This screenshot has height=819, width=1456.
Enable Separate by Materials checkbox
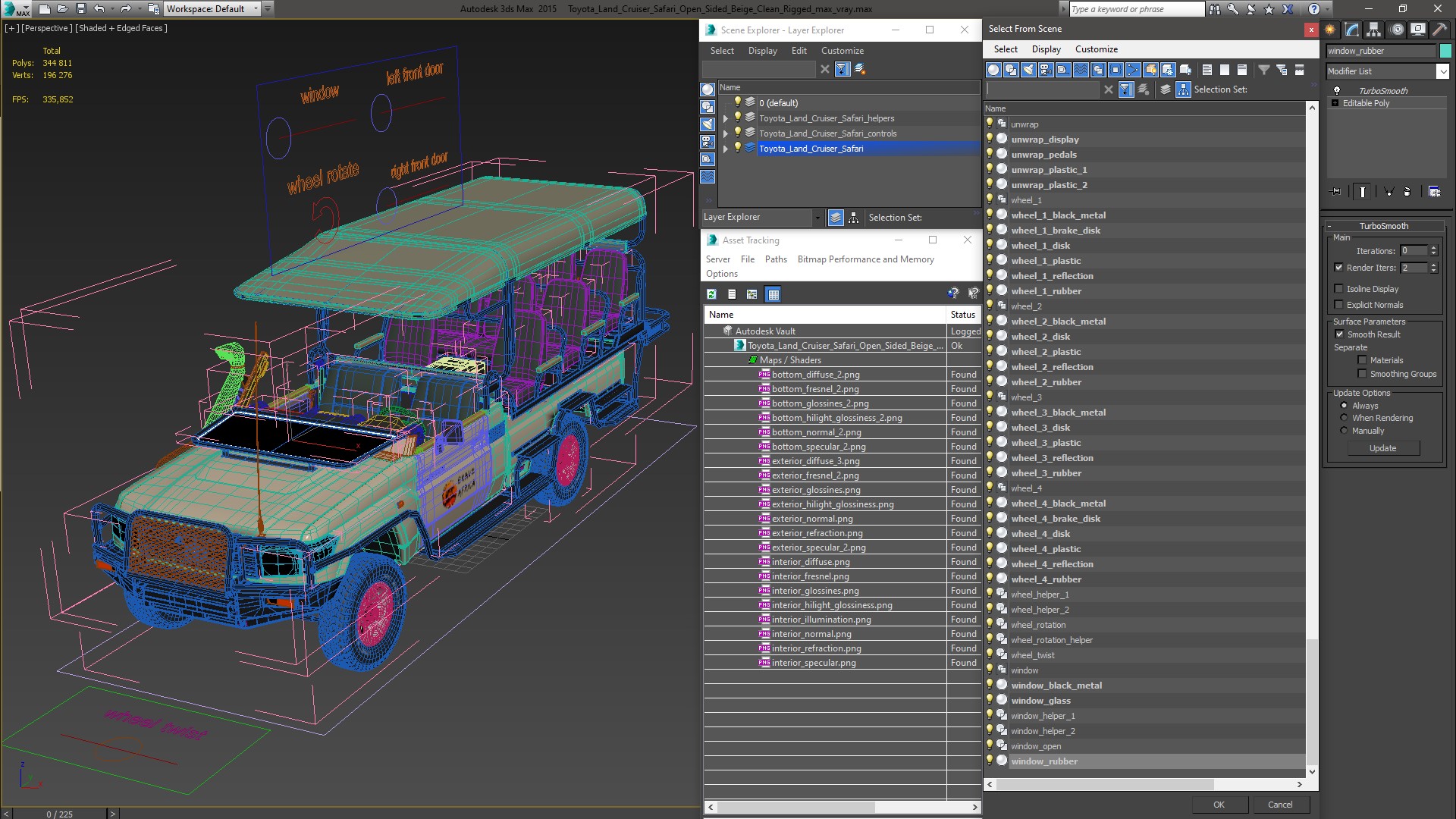1362,360
